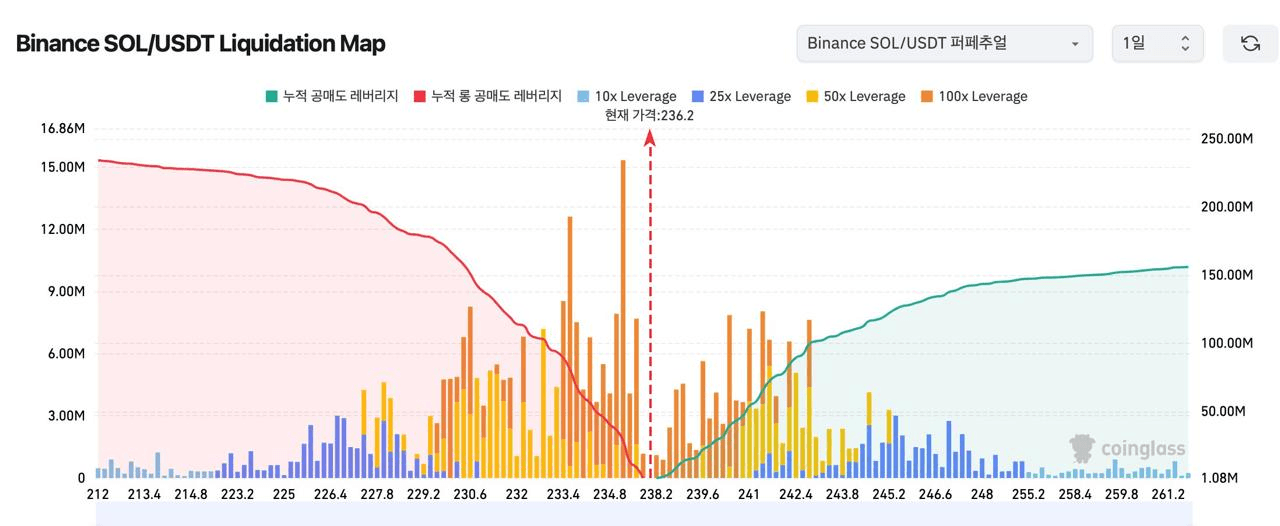The image size is (1280, 526).
Task: Toggle the 100x Leverage legend series
Action: [973, 96]
